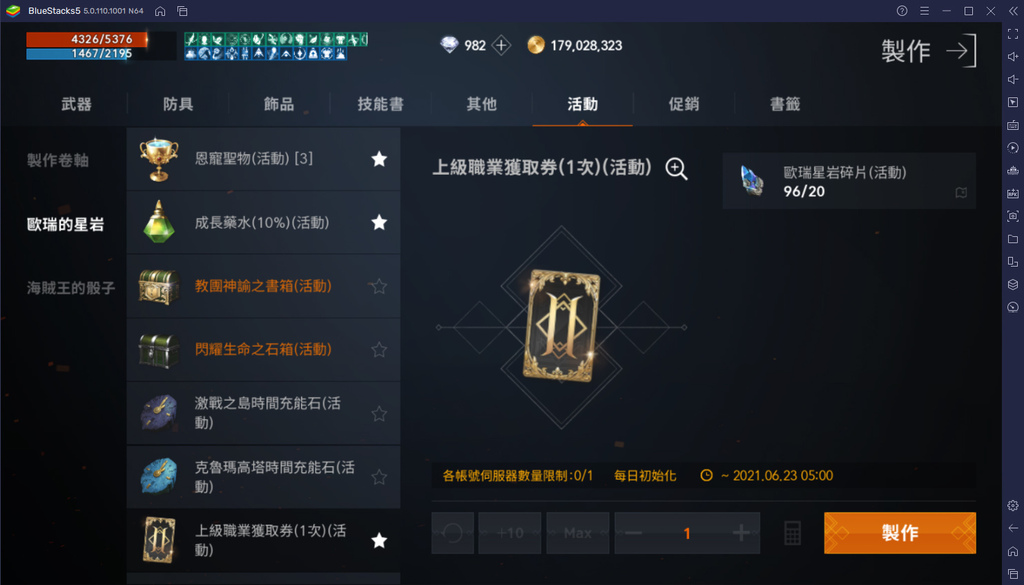
Task: Toggle favorite star for 恩寵聖物(活動)
Action: click(x=379, y=159)
